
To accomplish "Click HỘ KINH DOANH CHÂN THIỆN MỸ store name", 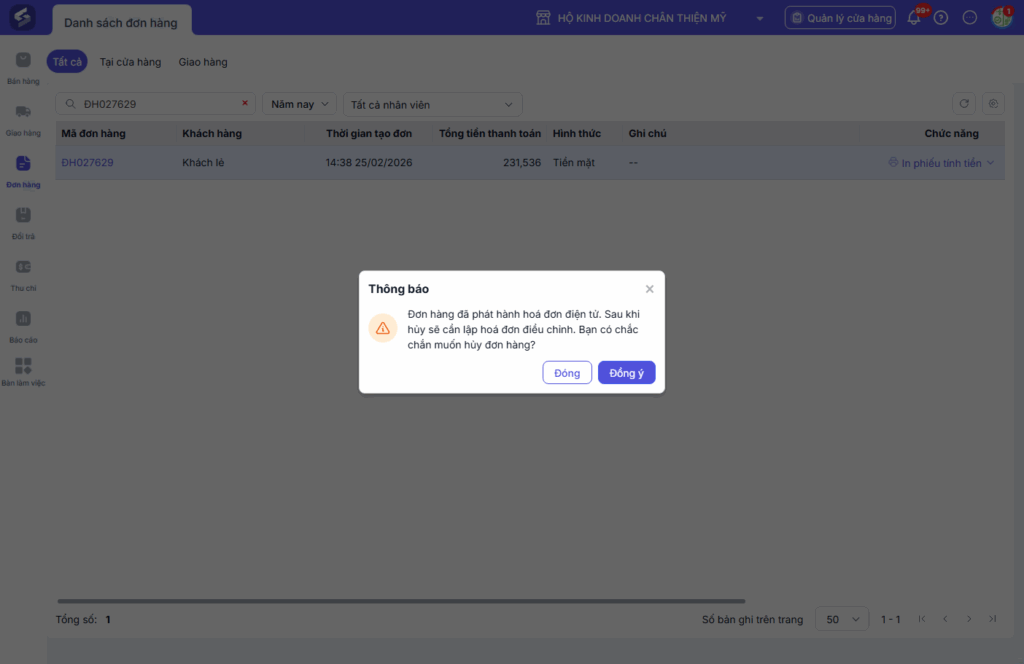I will point(641,18).
